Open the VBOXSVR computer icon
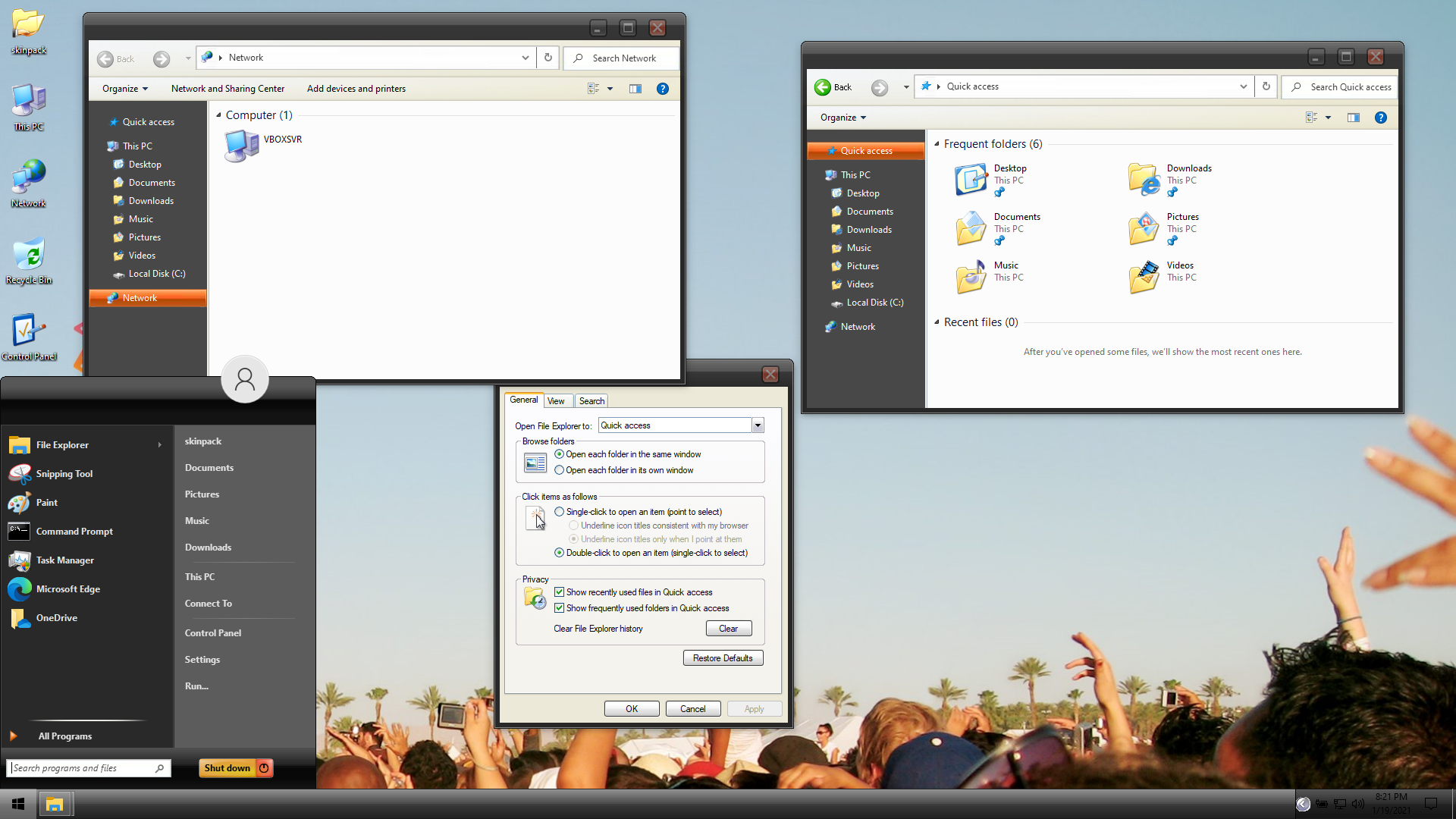1456x819 pixels. click(243, 145)
